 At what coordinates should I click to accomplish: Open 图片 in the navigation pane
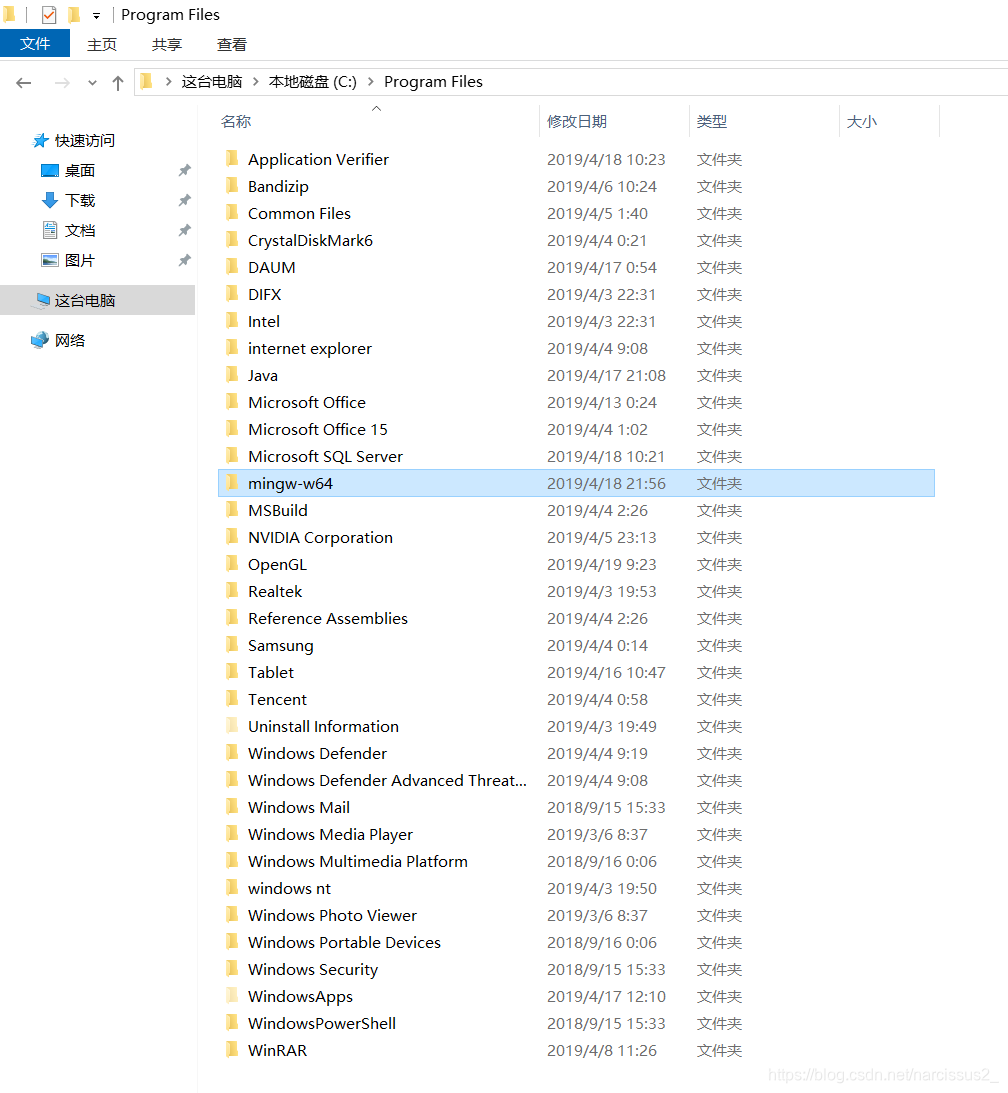(x=79, y=261)
